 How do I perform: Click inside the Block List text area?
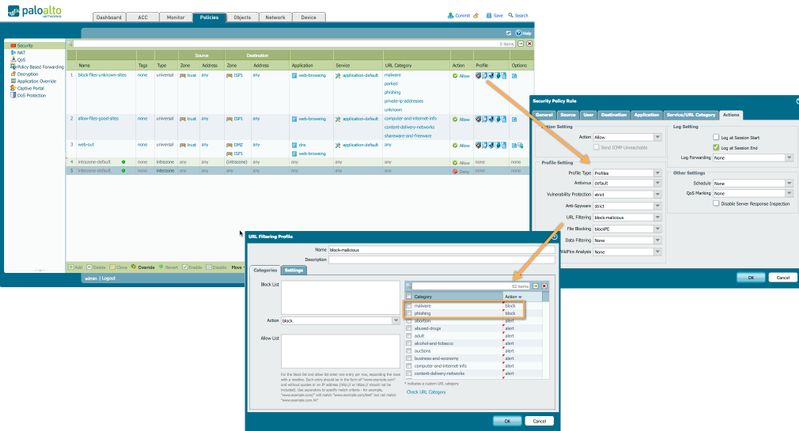click(x=340, y=297)
